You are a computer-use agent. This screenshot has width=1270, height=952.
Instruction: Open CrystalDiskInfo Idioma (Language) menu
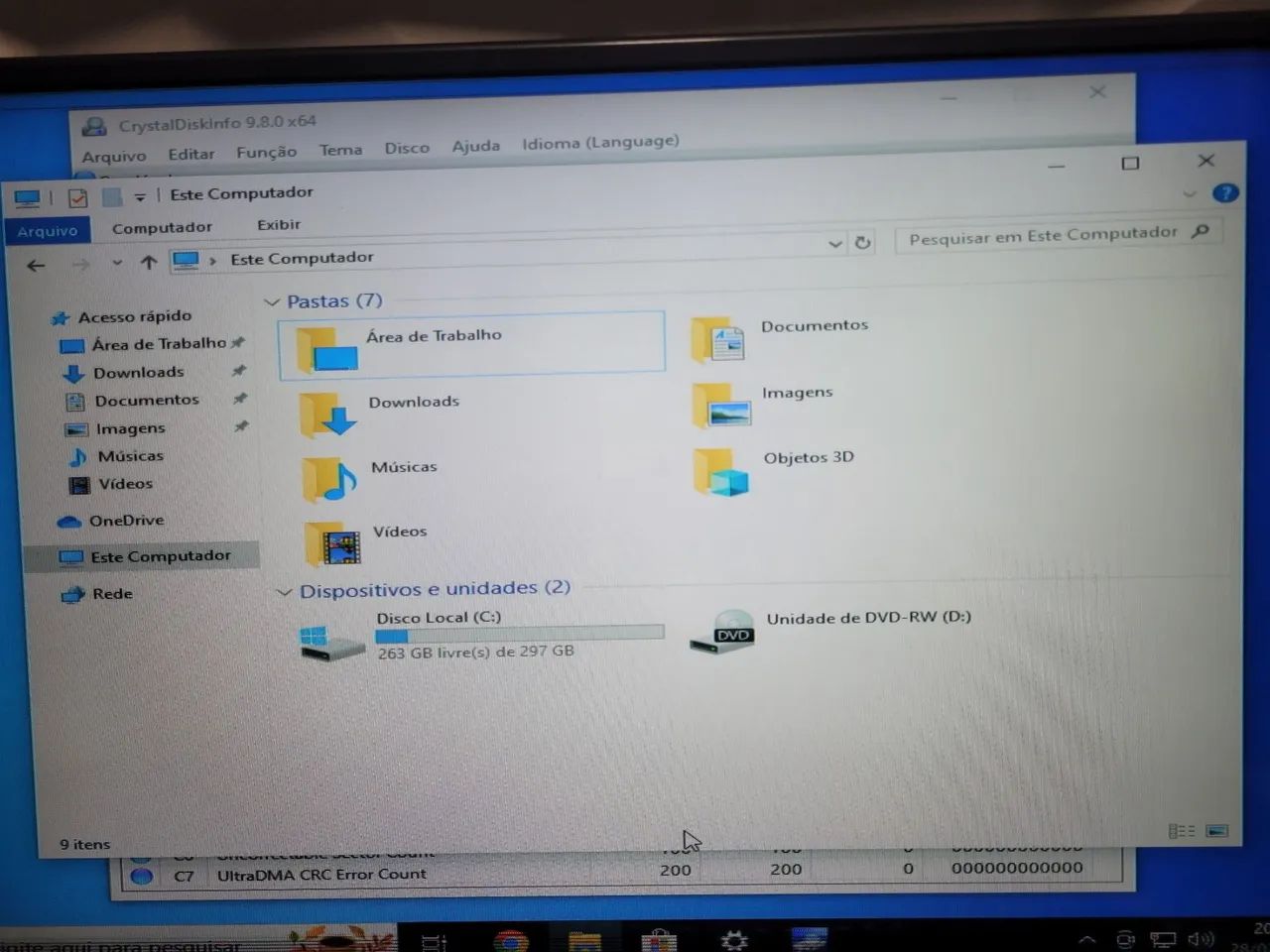[600, 142]
